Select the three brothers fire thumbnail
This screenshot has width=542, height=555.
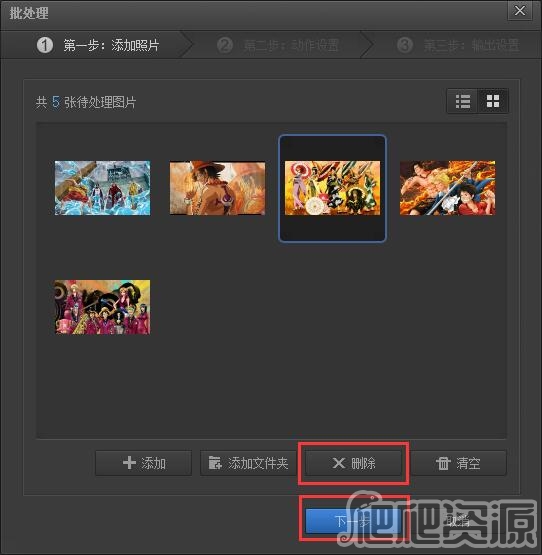point(447,188)
